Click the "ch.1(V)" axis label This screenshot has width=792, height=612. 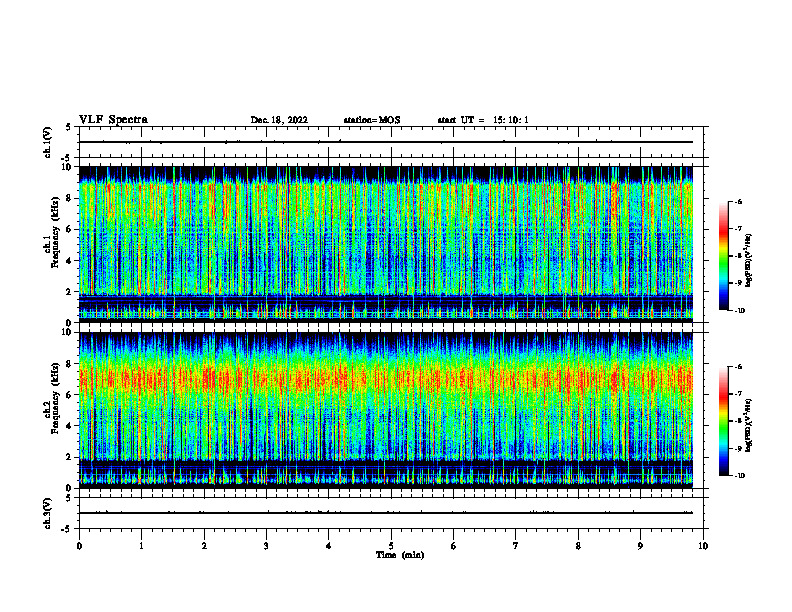(x=48, y=142)
